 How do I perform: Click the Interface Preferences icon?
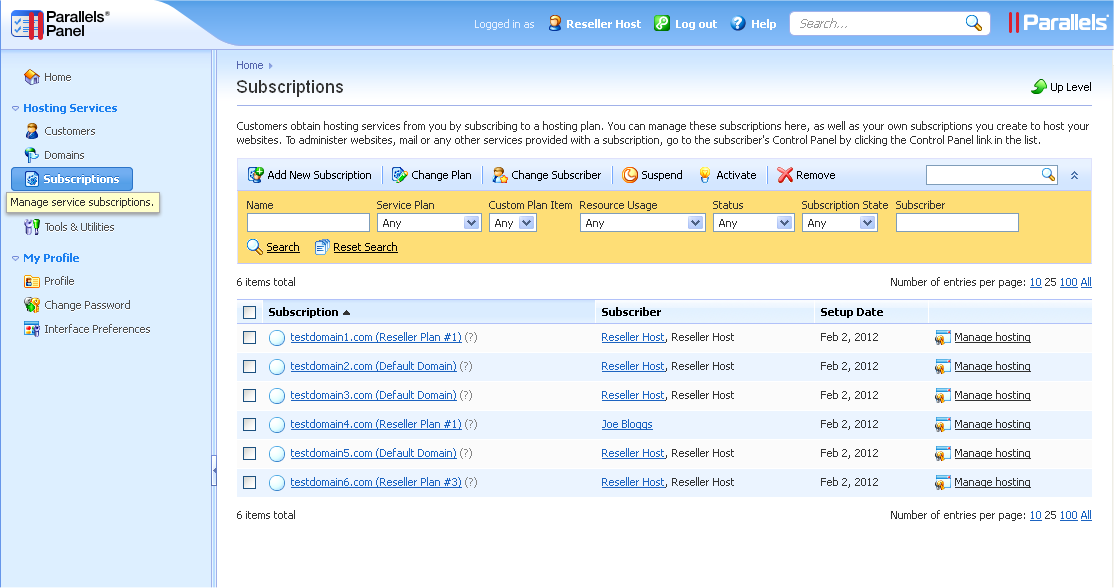(32, 330)
